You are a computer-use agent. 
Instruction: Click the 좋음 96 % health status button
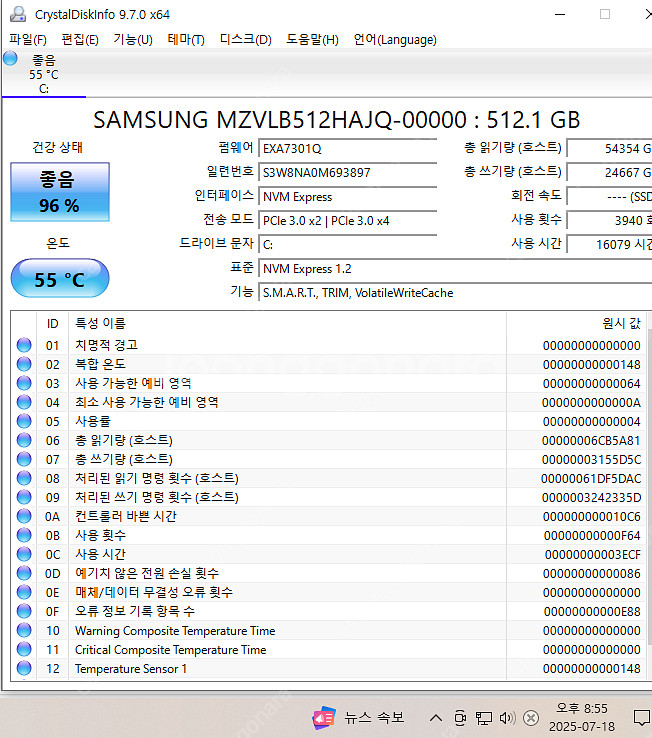pyautogui.click(x=60, y=192)
